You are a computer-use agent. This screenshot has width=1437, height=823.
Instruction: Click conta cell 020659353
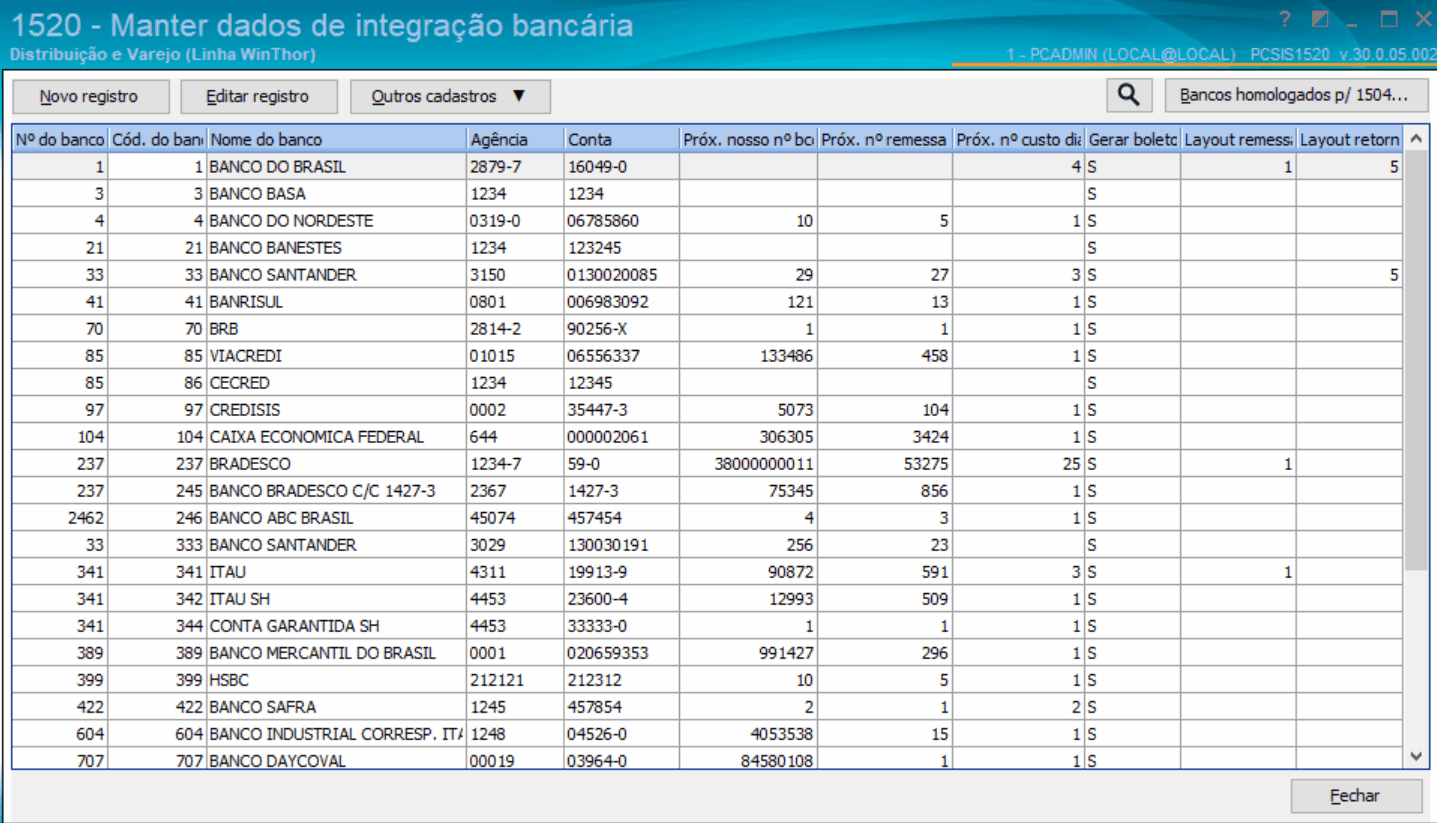[621, 653]
